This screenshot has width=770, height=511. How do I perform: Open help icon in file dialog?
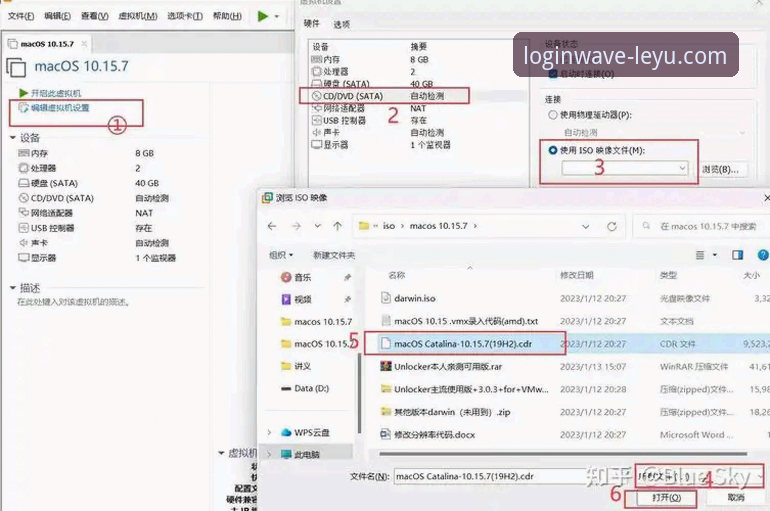click(x=763, y=255)
